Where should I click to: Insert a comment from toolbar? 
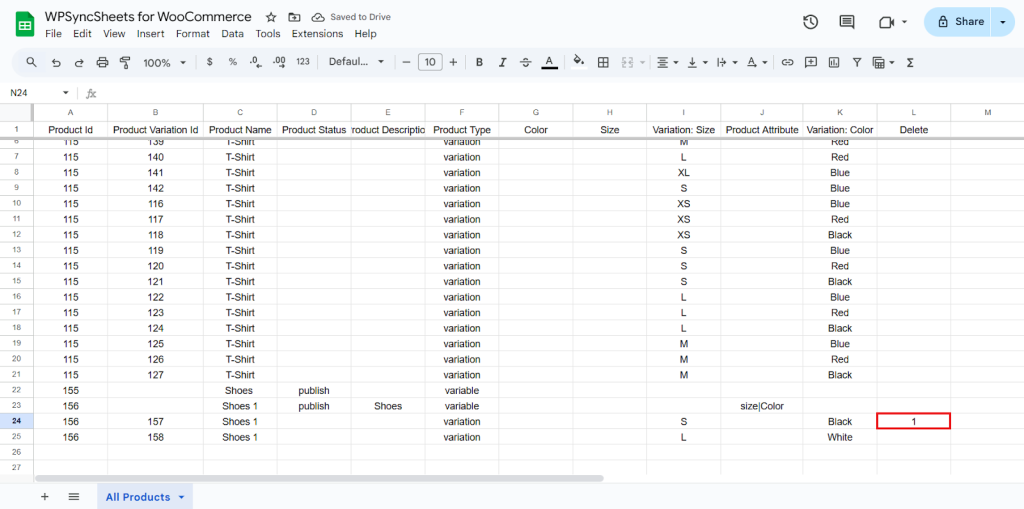(x=811, y=62)
